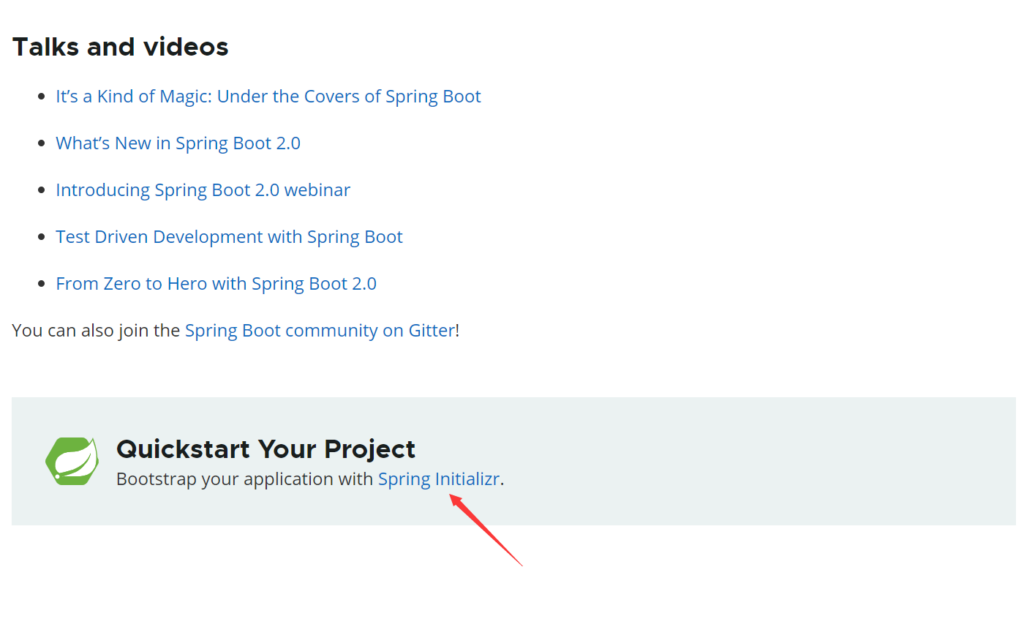Open "From Zero to Hero" talk link

coord(216,284)
